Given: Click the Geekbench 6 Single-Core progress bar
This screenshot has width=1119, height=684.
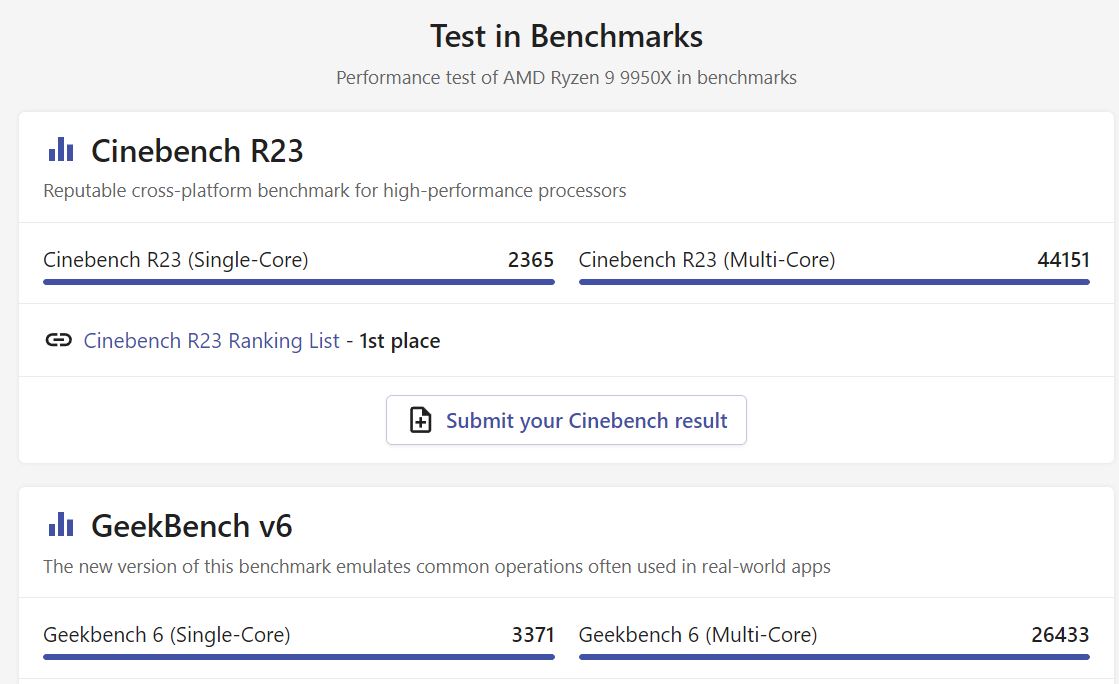Looking at the screenshot, I should coord(298,657).
